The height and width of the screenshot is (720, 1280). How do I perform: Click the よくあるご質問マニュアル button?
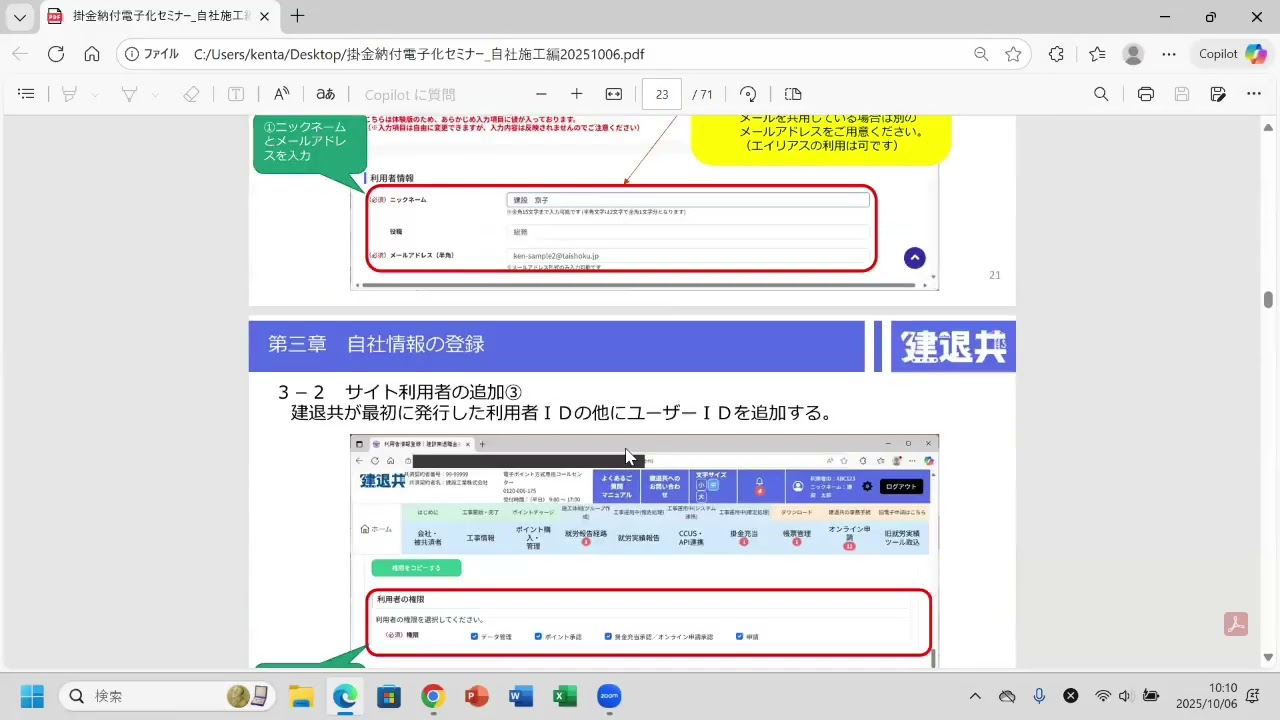click(616, 486)
